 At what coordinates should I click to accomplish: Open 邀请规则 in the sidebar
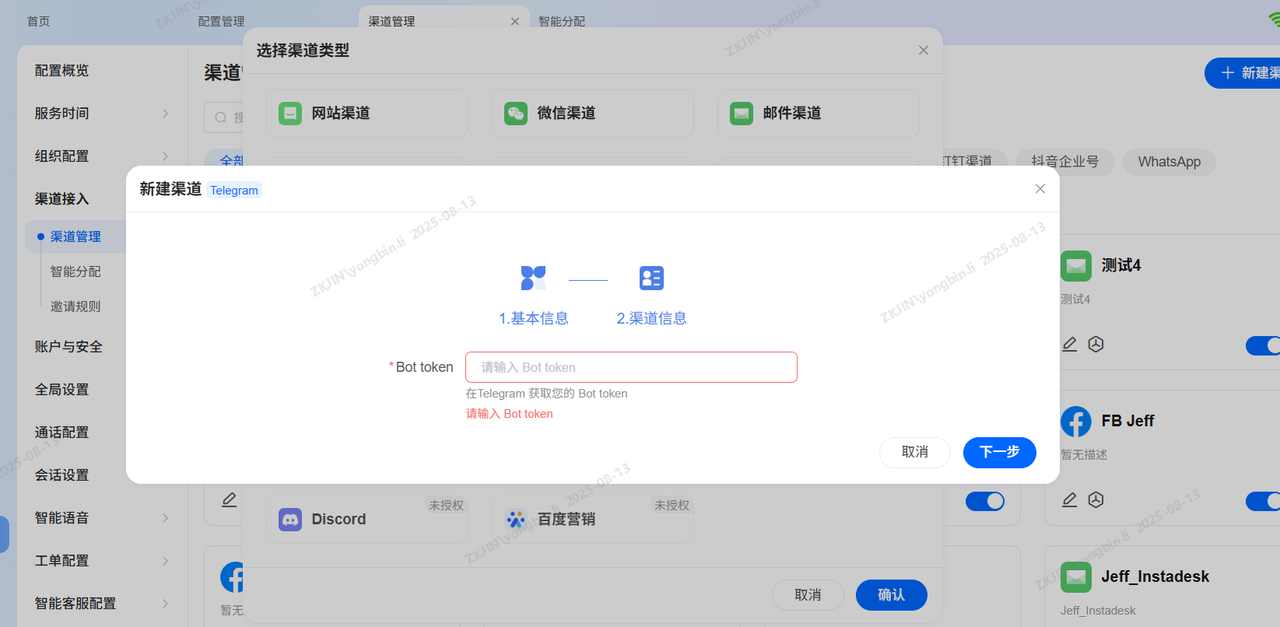click(76, 306)
